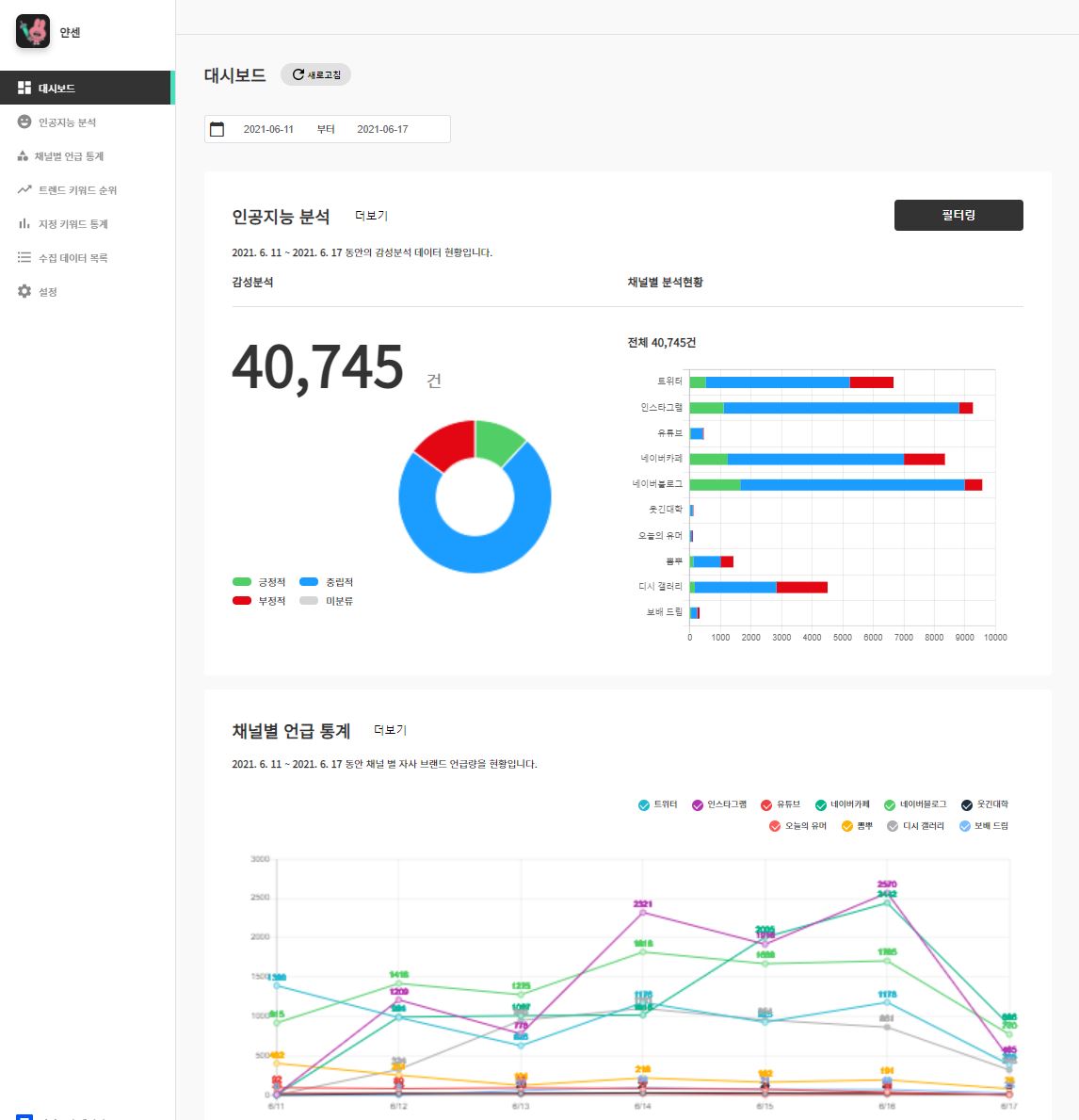Click the 새로고침 refresh button
1079x1120 pixels.
[315, 75]
